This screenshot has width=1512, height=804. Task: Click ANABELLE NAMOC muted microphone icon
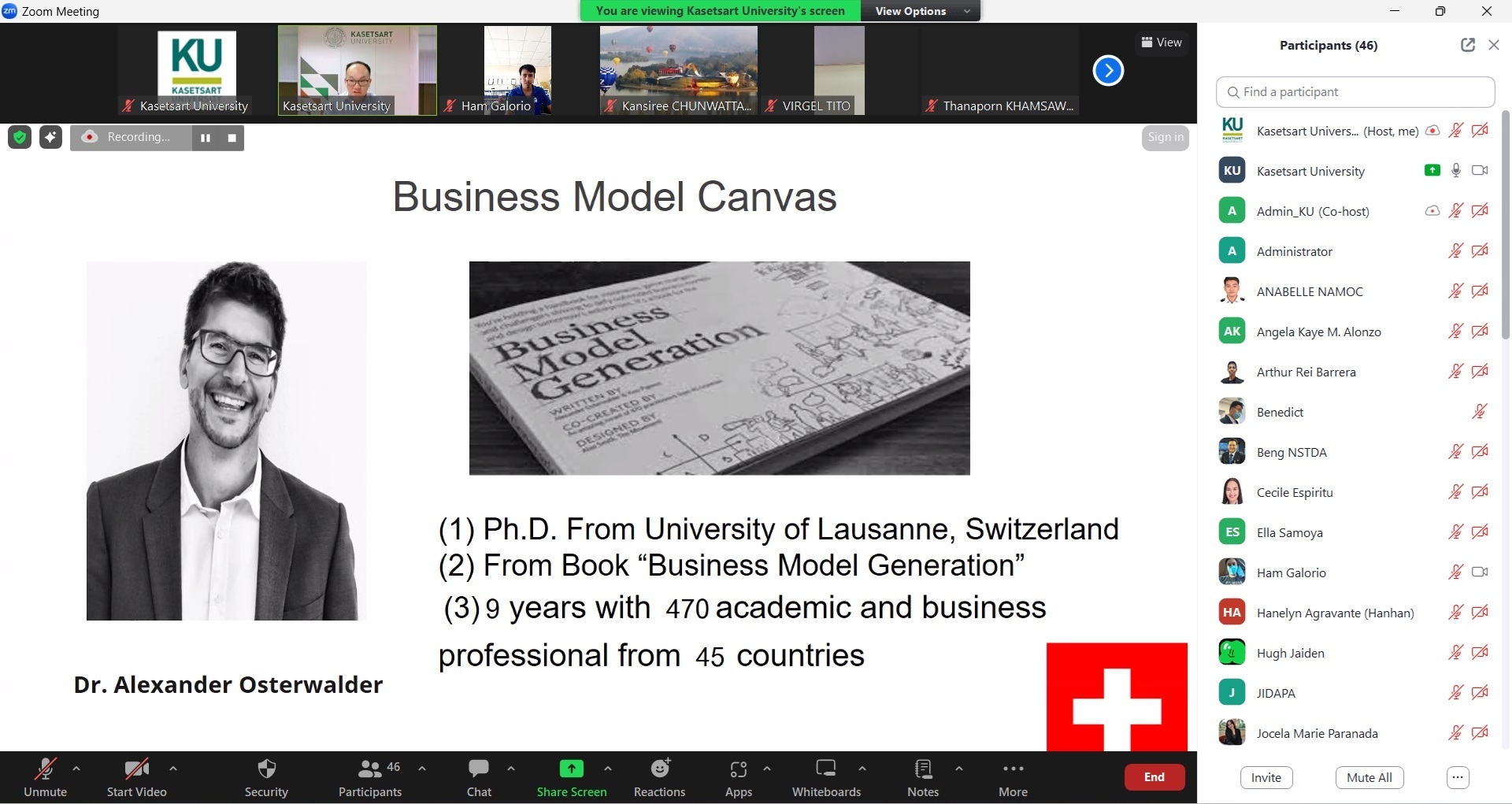1455,291
